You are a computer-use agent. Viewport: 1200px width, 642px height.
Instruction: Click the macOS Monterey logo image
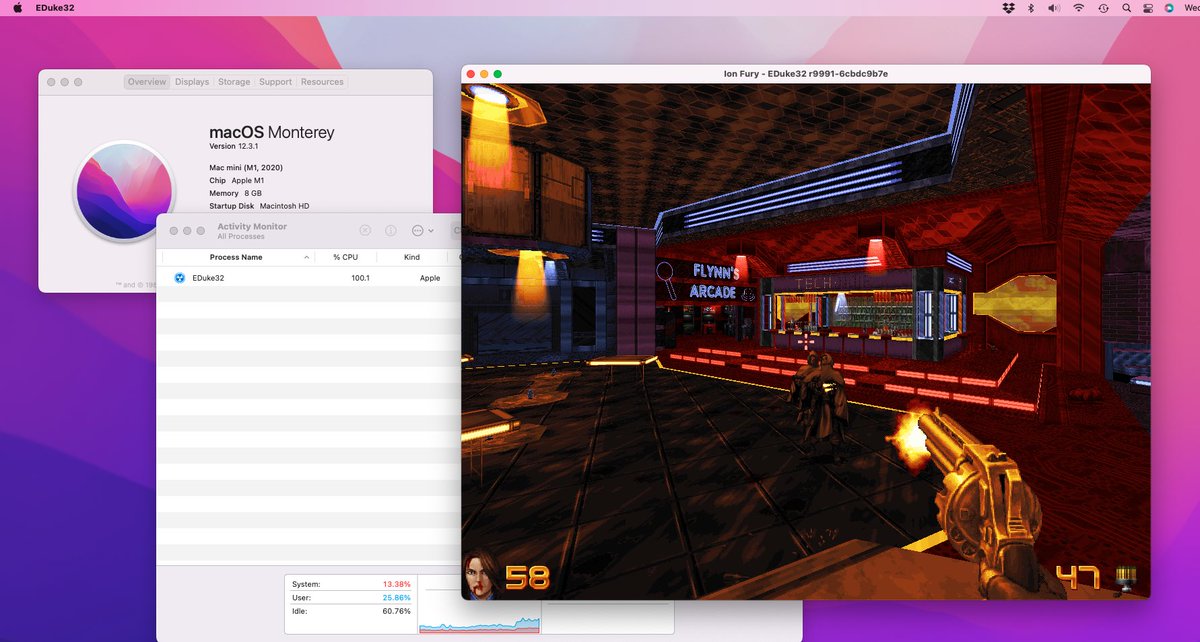125,191
